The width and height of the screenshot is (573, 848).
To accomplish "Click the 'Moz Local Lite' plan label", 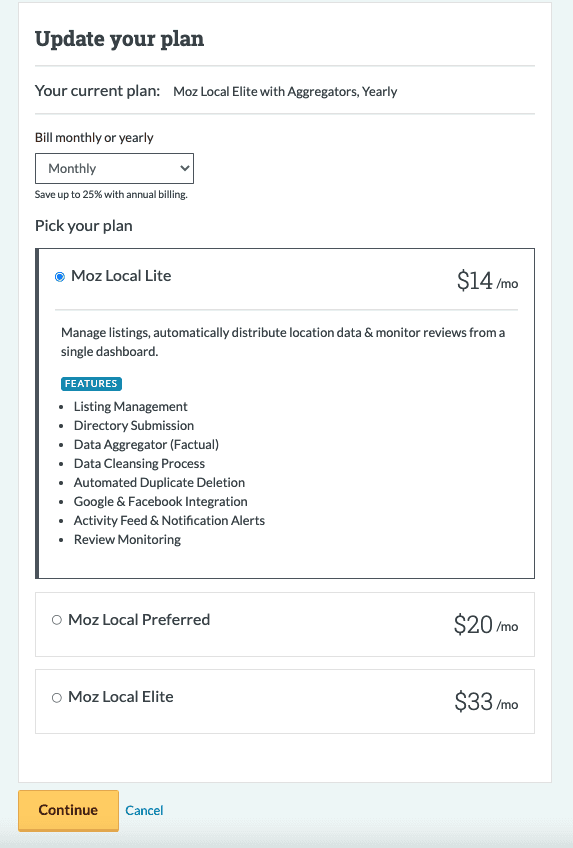I will (122, 276).
